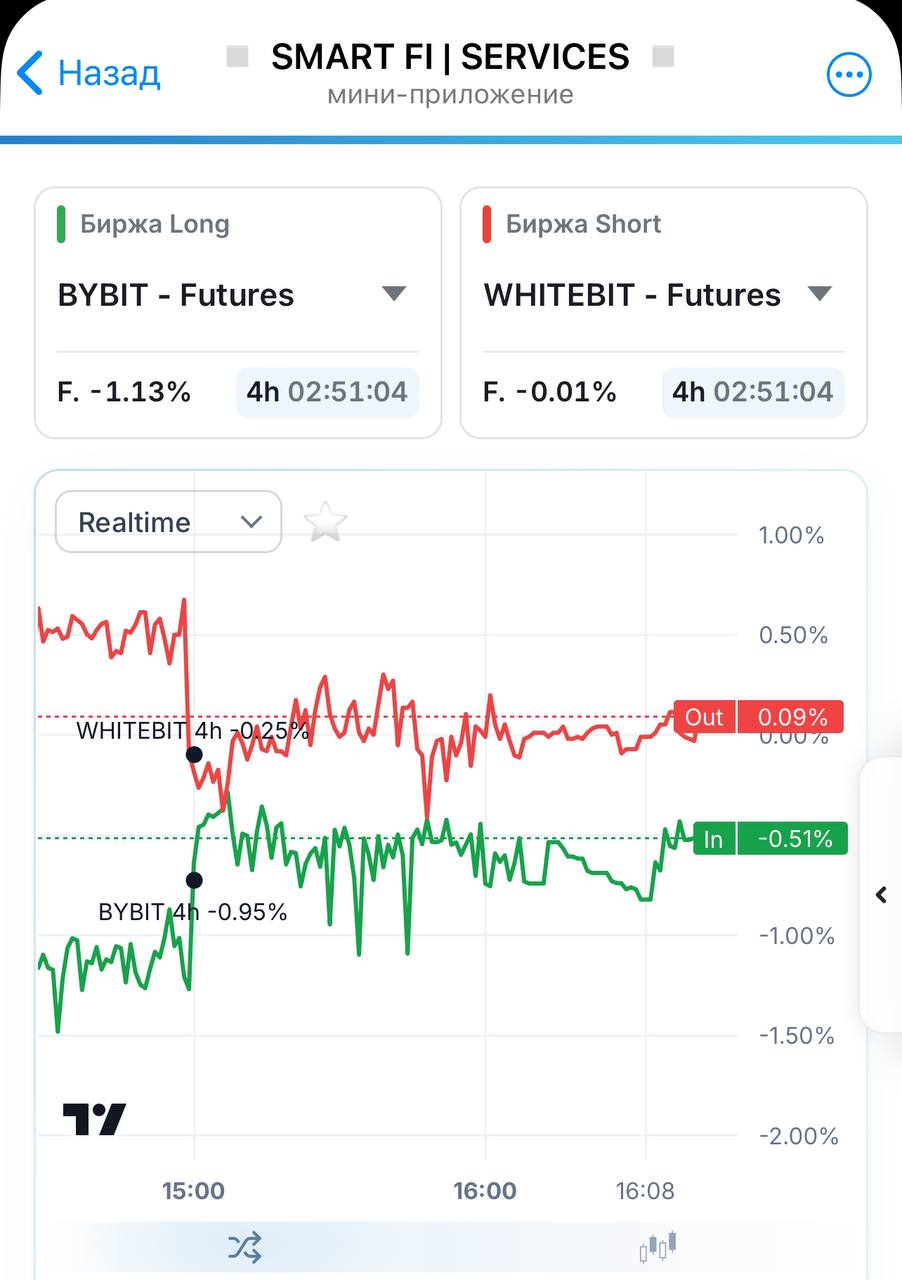Open the Realtime timeframe dropdown
The image size is (902, 1280).
(x=168, y=522)
